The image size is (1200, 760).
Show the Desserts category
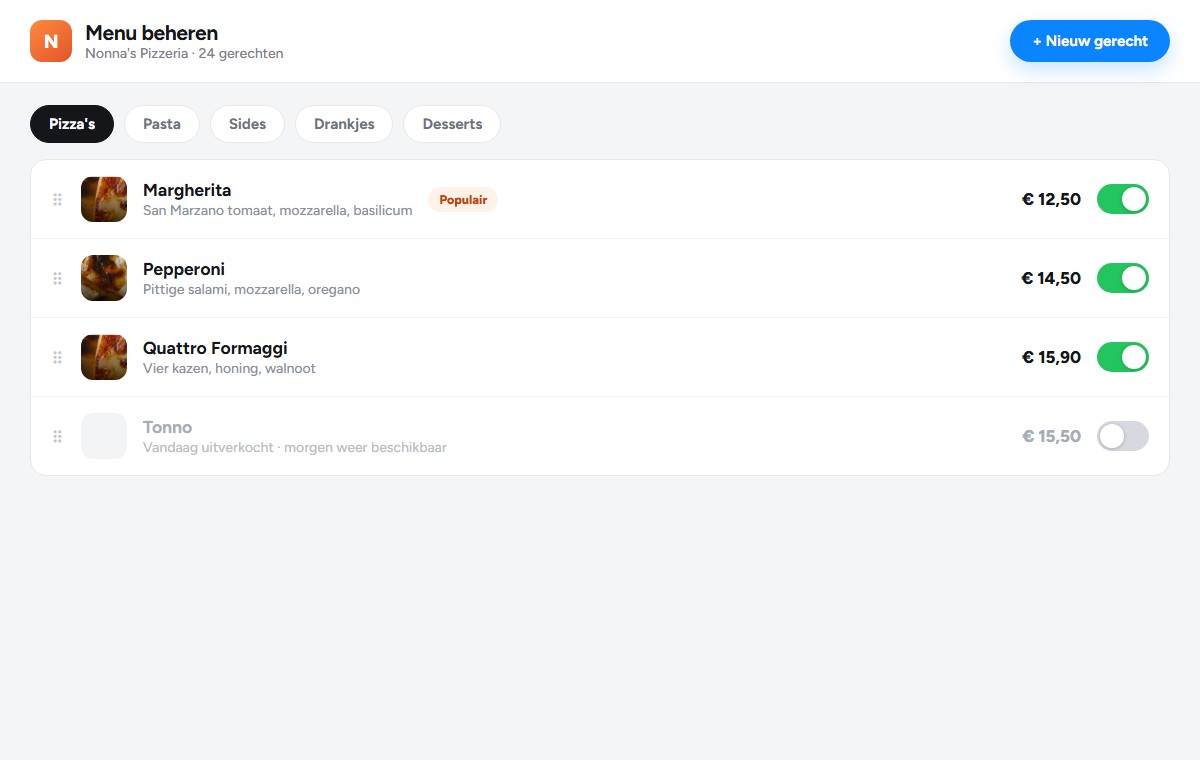[452, 124]
